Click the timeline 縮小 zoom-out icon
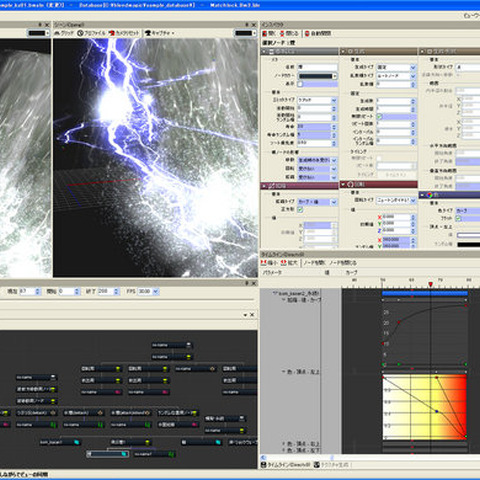This screenshot has width=480, height=480. pyautogui.click(x=265, y=263)
